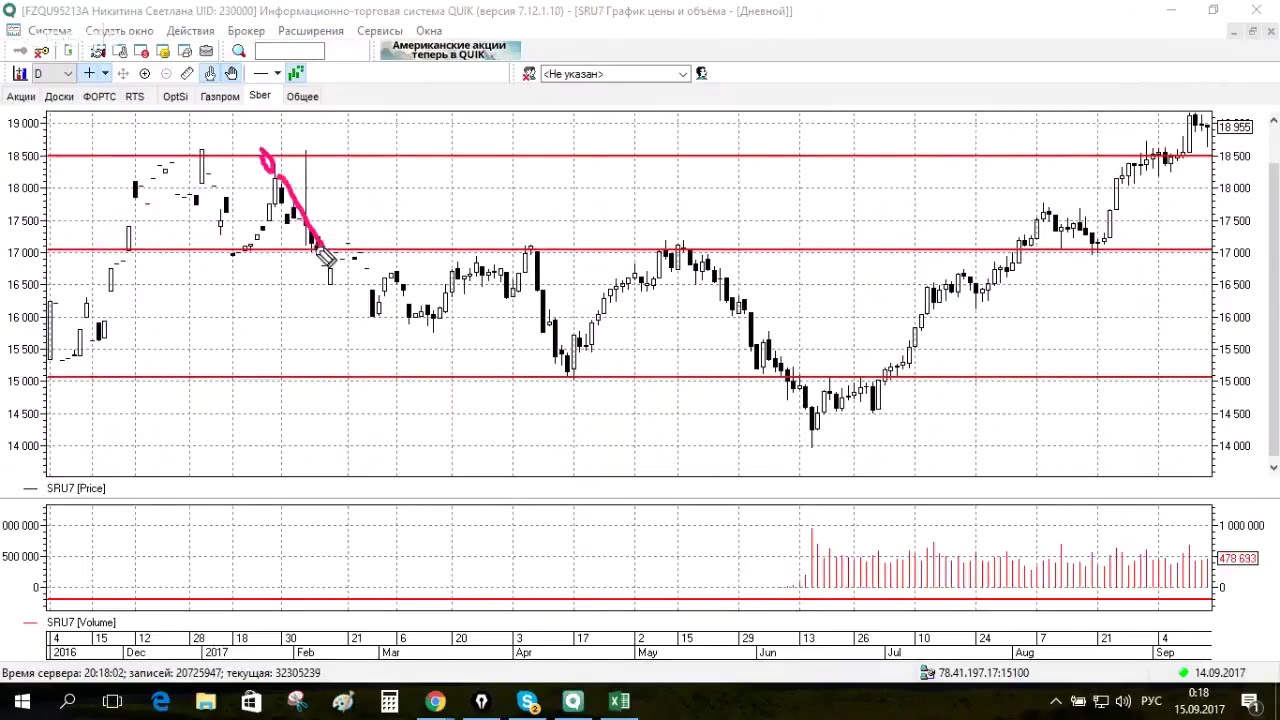This screenshot has height=720, width=1280.
Task: Click the toolbar search input field
Action: coord(290,51)
